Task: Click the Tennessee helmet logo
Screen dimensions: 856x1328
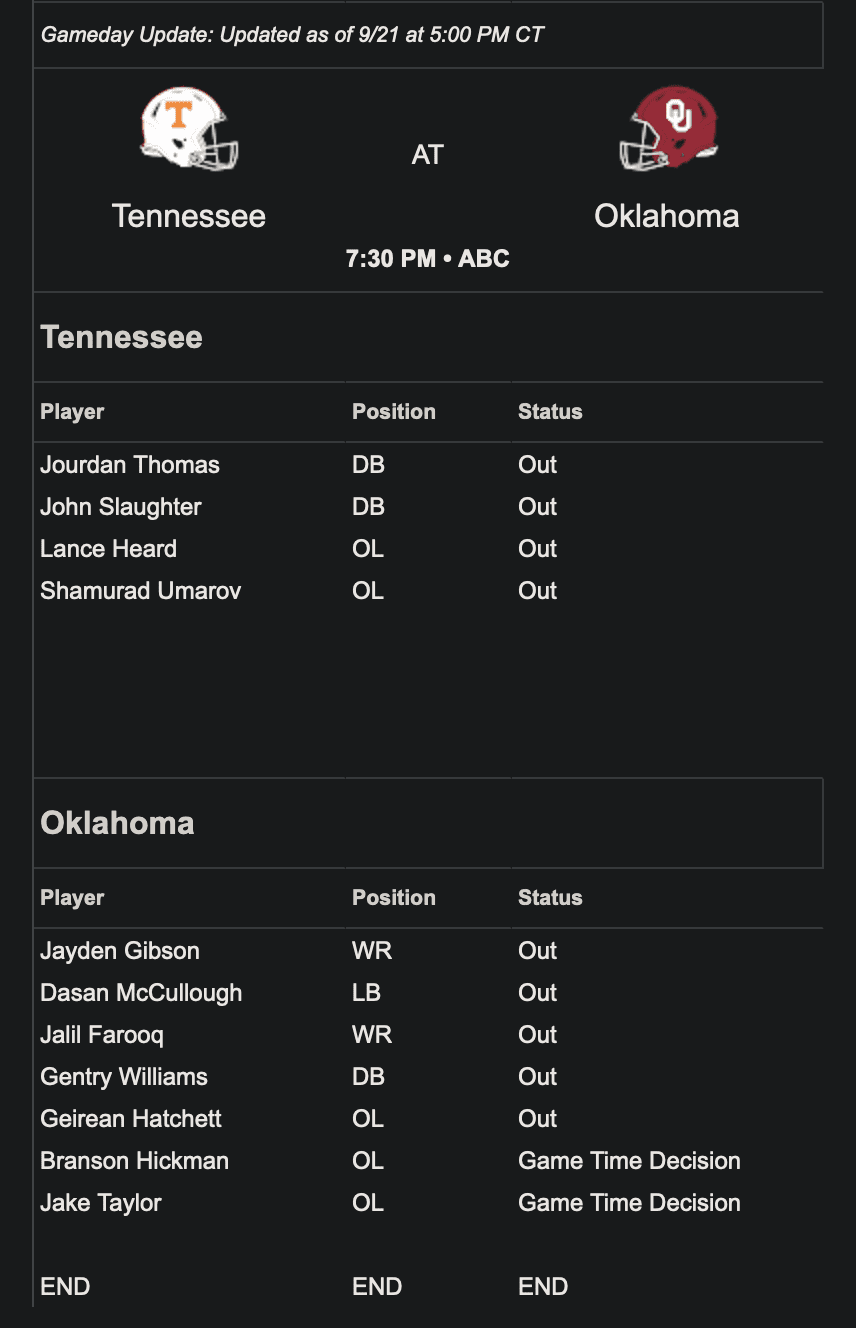Action: click(189, 129)
